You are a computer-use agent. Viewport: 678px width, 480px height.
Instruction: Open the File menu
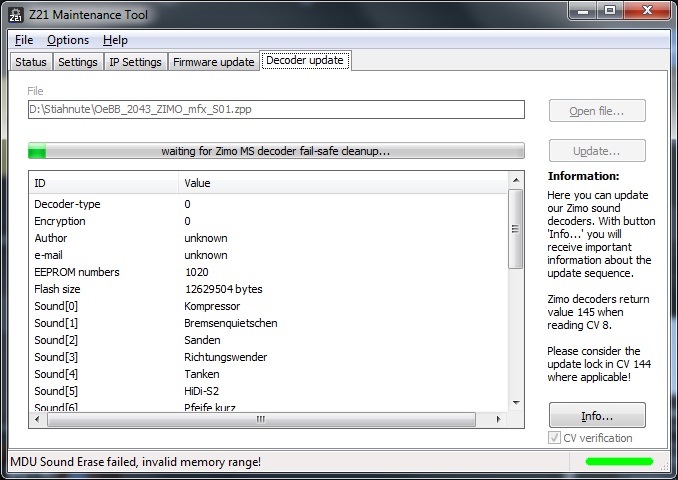pos(24,40)
